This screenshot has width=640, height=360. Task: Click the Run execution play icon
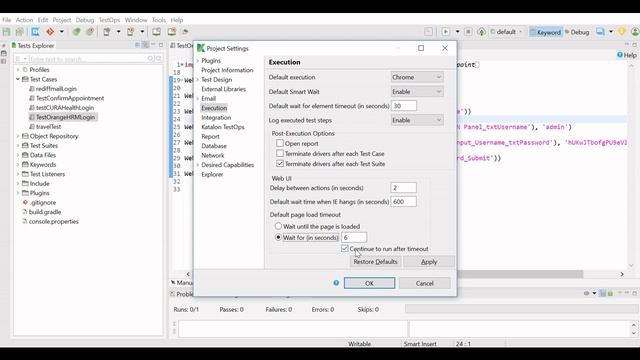[446, 32]
